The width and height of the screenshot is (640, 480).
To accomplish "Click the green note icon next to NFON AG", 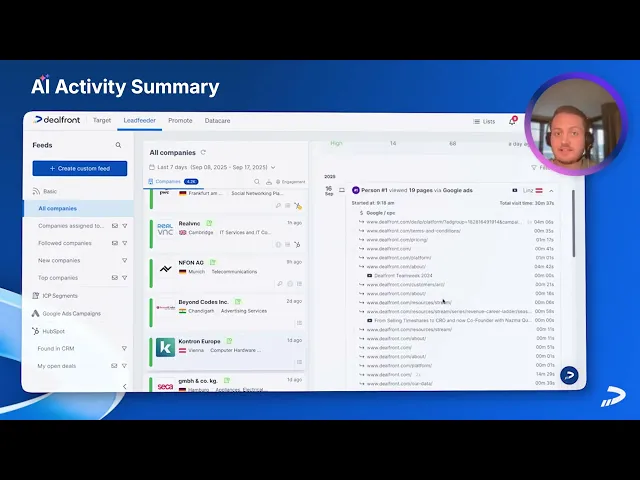I will pyautogui.click(x=213, y=262).
